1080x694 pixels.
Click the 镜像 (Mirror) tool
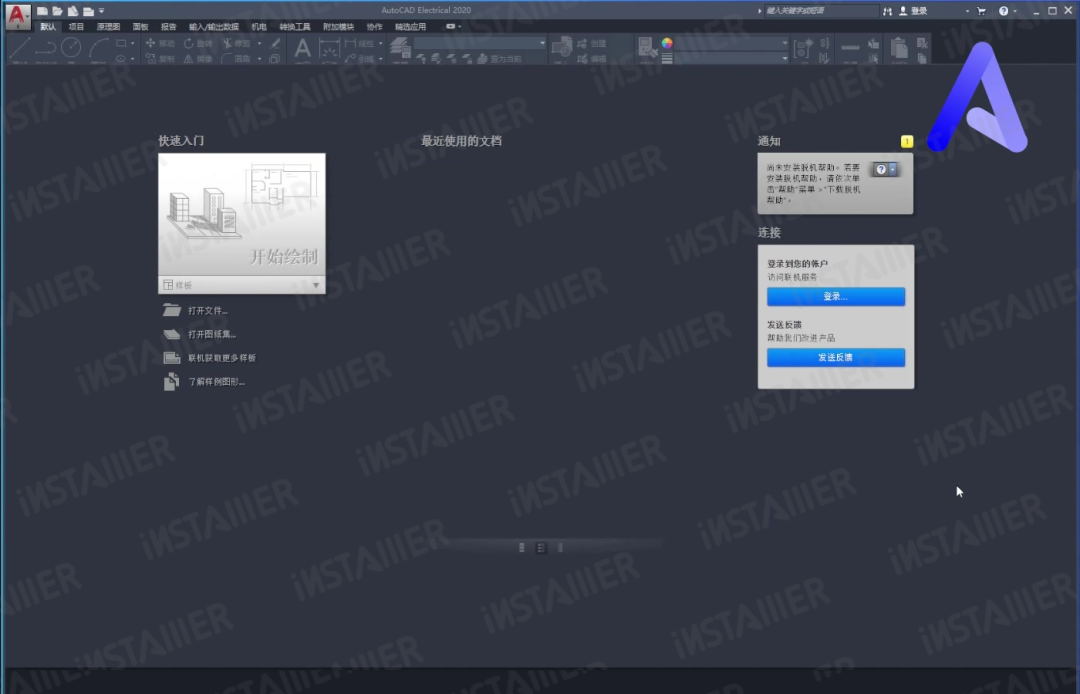click(198, 59)
